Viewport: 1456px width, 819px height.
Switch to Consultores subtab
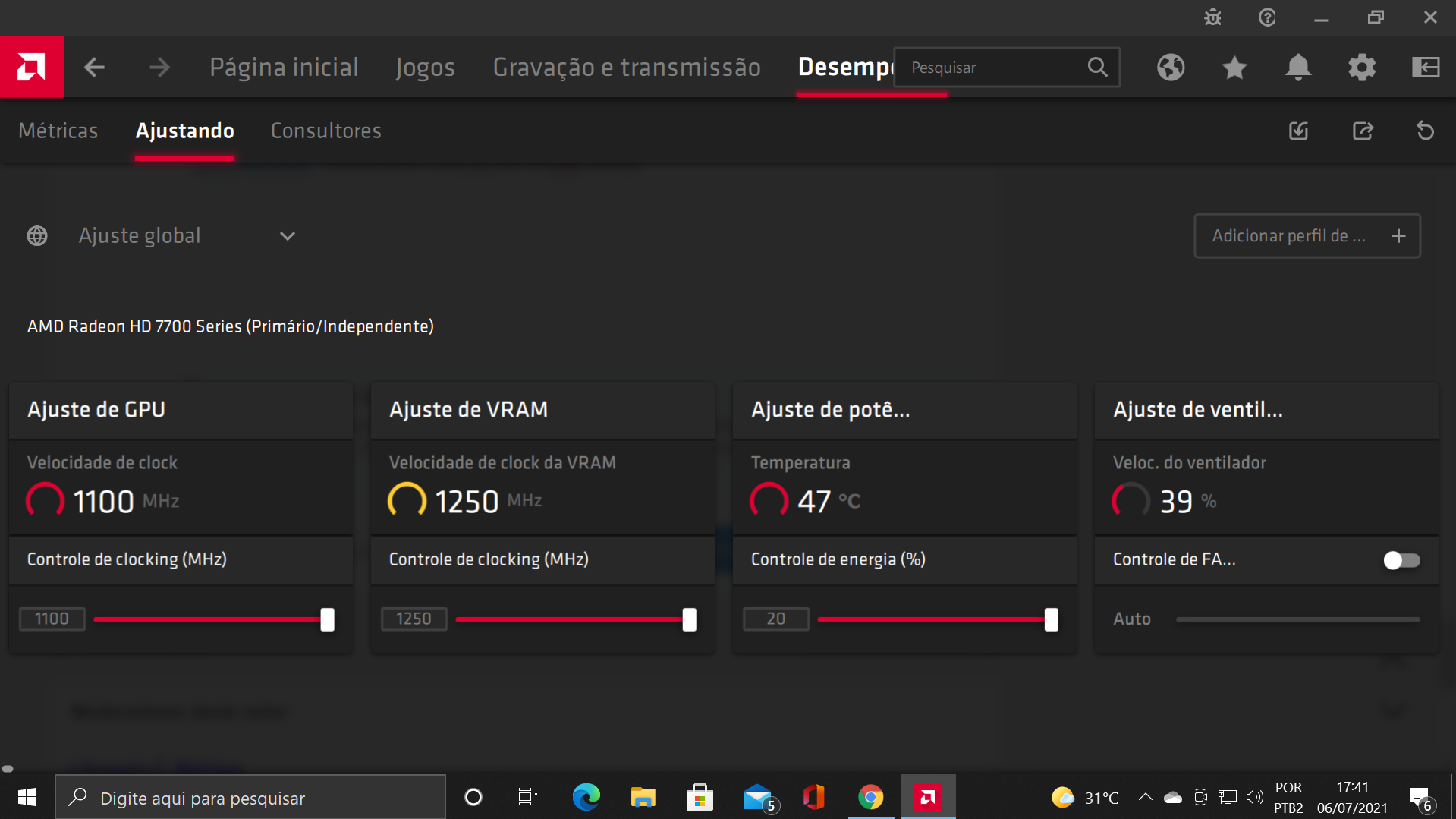point(326,131)
